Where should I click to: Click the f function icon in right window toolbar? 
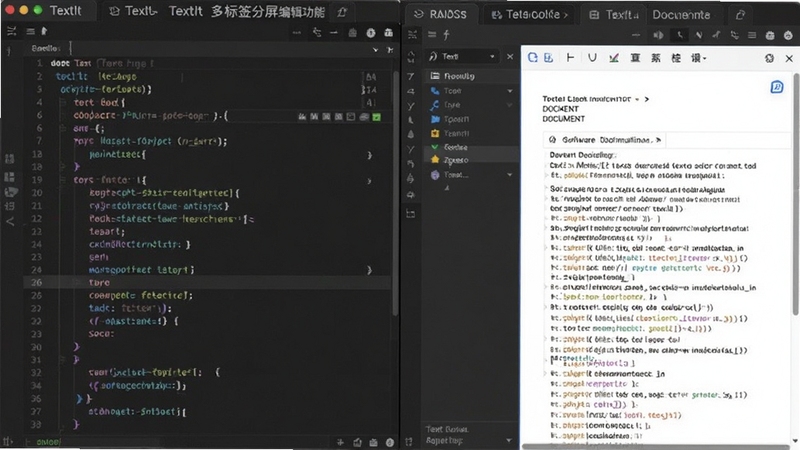tap(446, 35)
